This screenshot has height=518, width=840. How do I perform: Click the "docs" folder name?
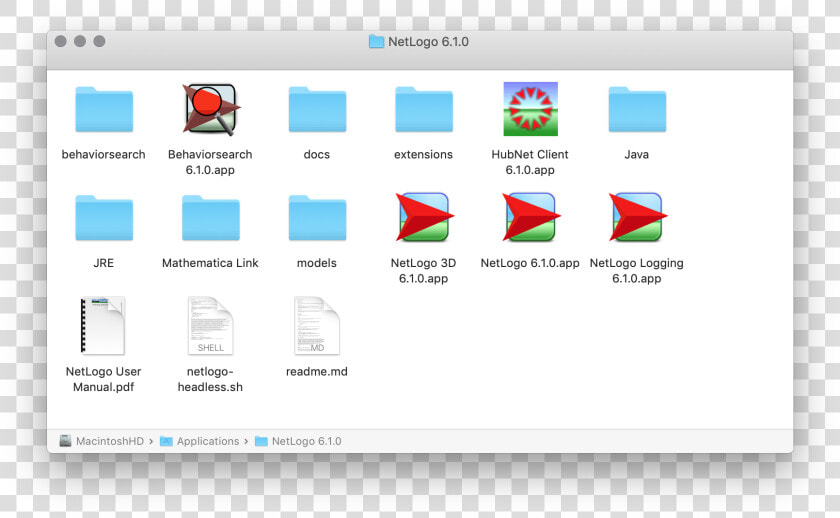(317, 154)
